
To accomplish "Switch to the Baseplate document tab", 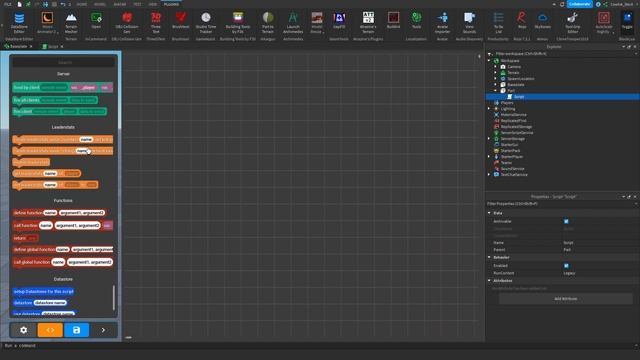I will tap(19, 47).
